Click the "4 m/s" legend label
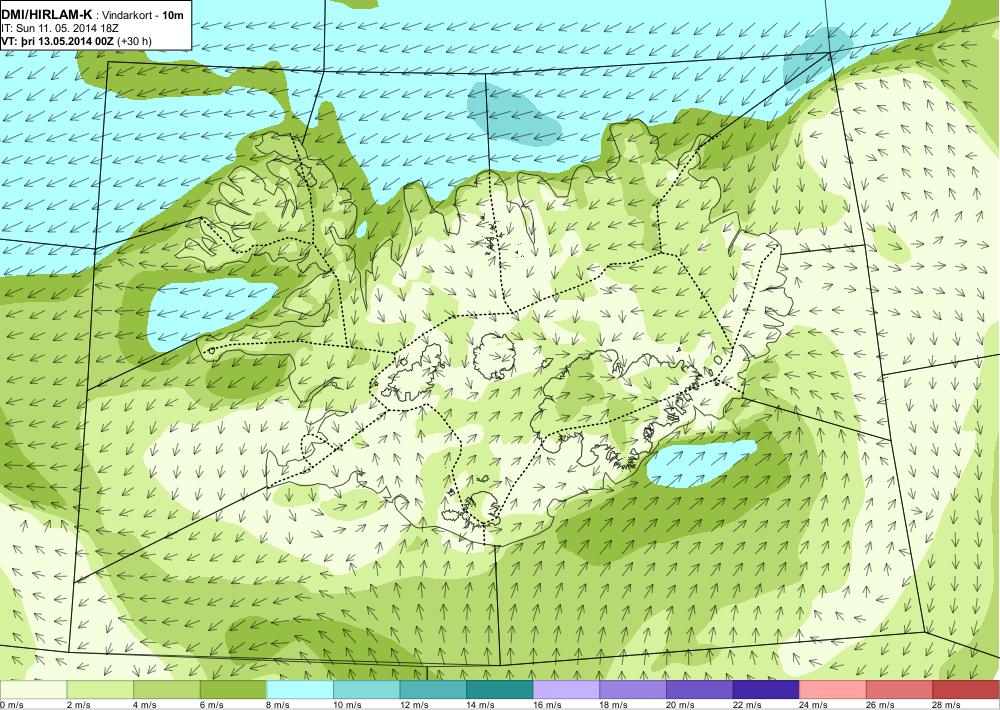1000x710 pixels. coord(146,705)
